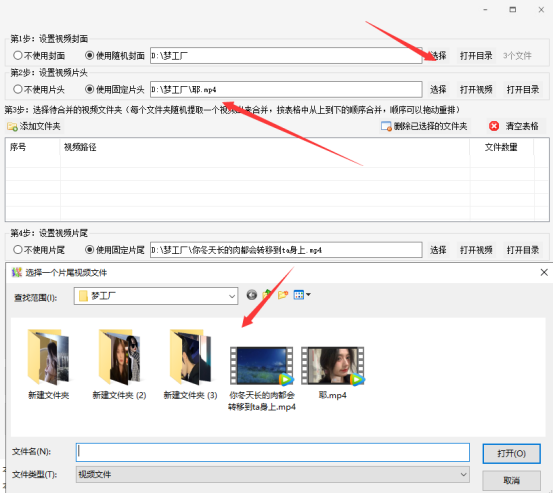Maximize the main application window
The image size is (554, 493).
tap(513, 10)
